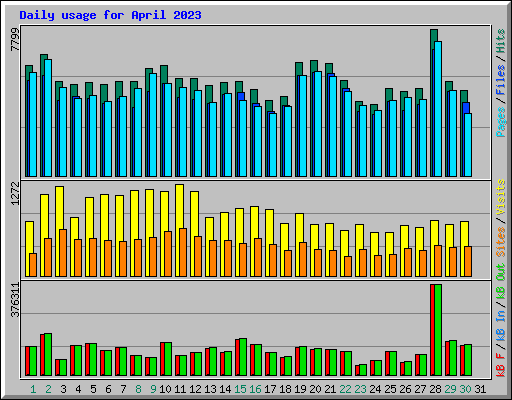Click the cyan pages bar for day 30
This screenshot has height=400, width=512.
(468, 145)
